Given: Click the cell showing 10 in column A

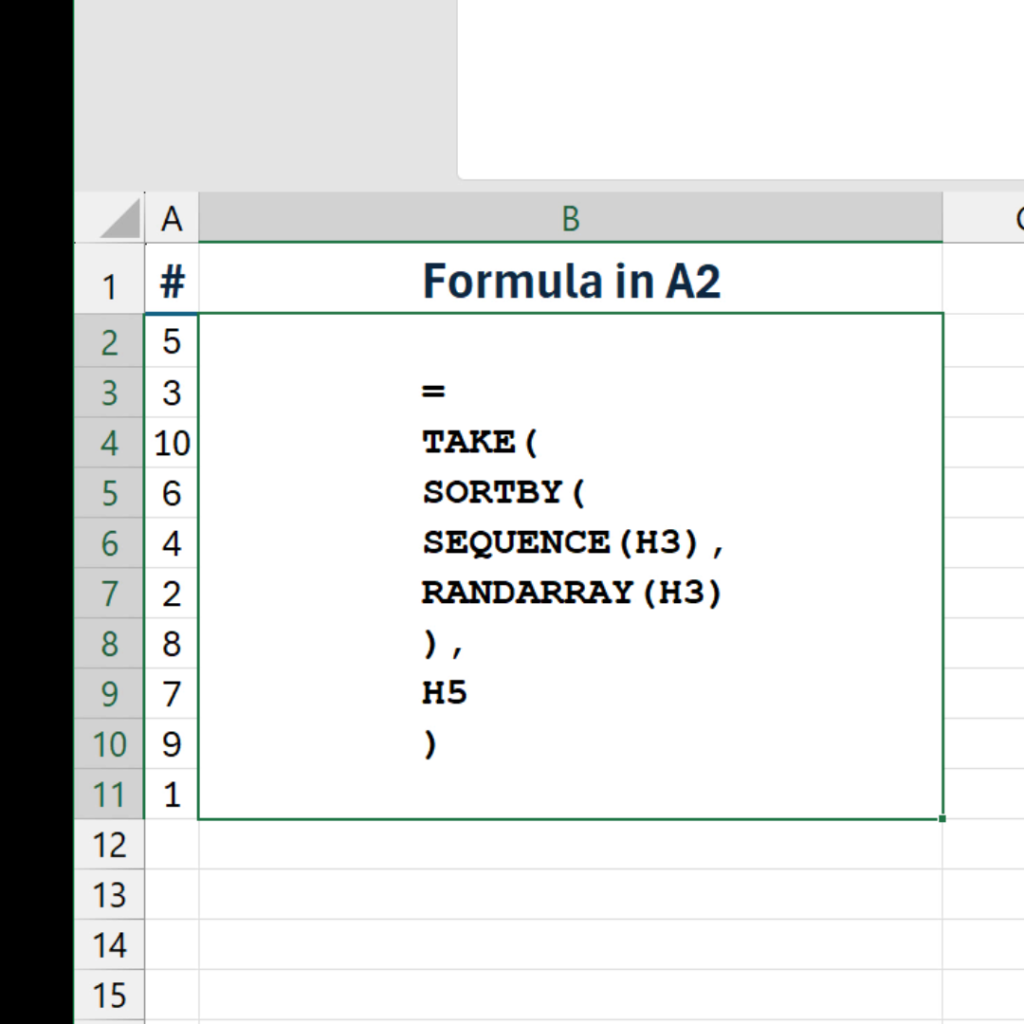Looking at the screenshot, I should [172, 442].
